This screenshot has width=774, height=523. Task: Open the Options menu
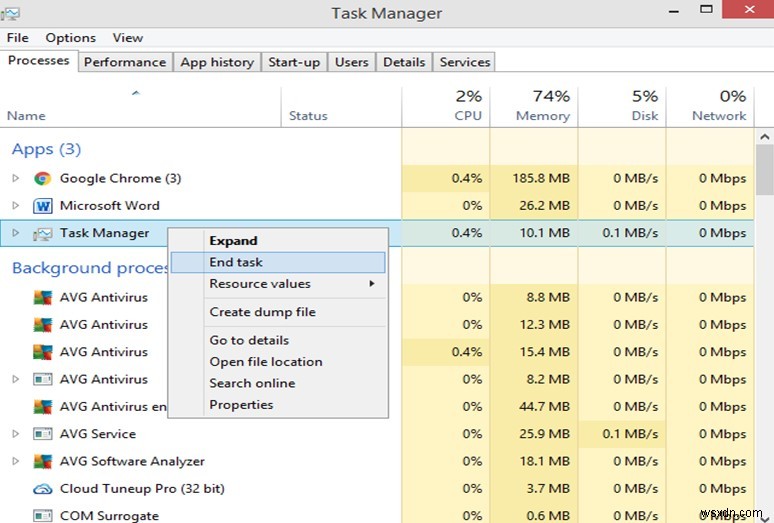point(71,38)
